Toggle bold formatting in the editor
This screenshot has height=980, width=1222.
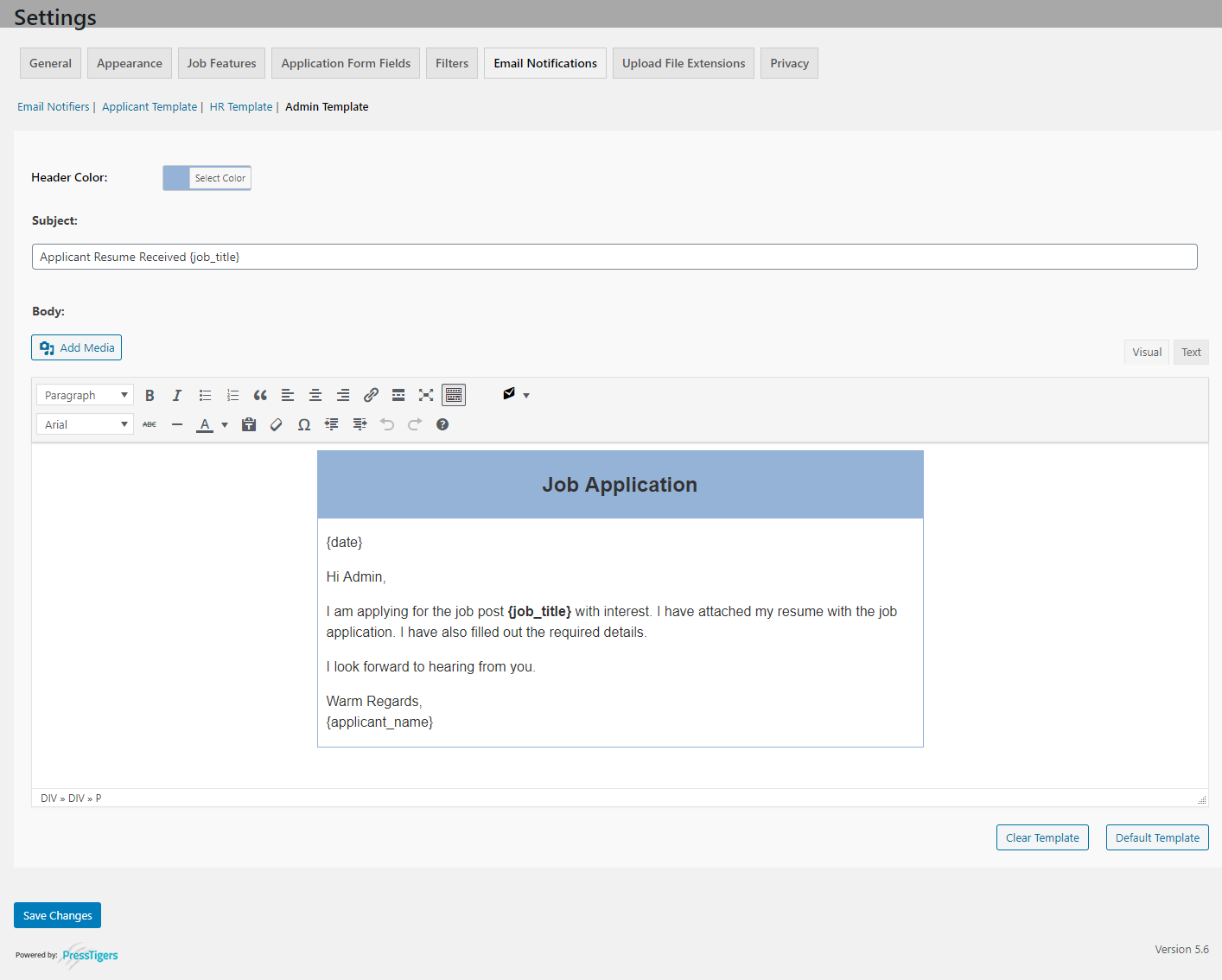(x=150, y=395)
